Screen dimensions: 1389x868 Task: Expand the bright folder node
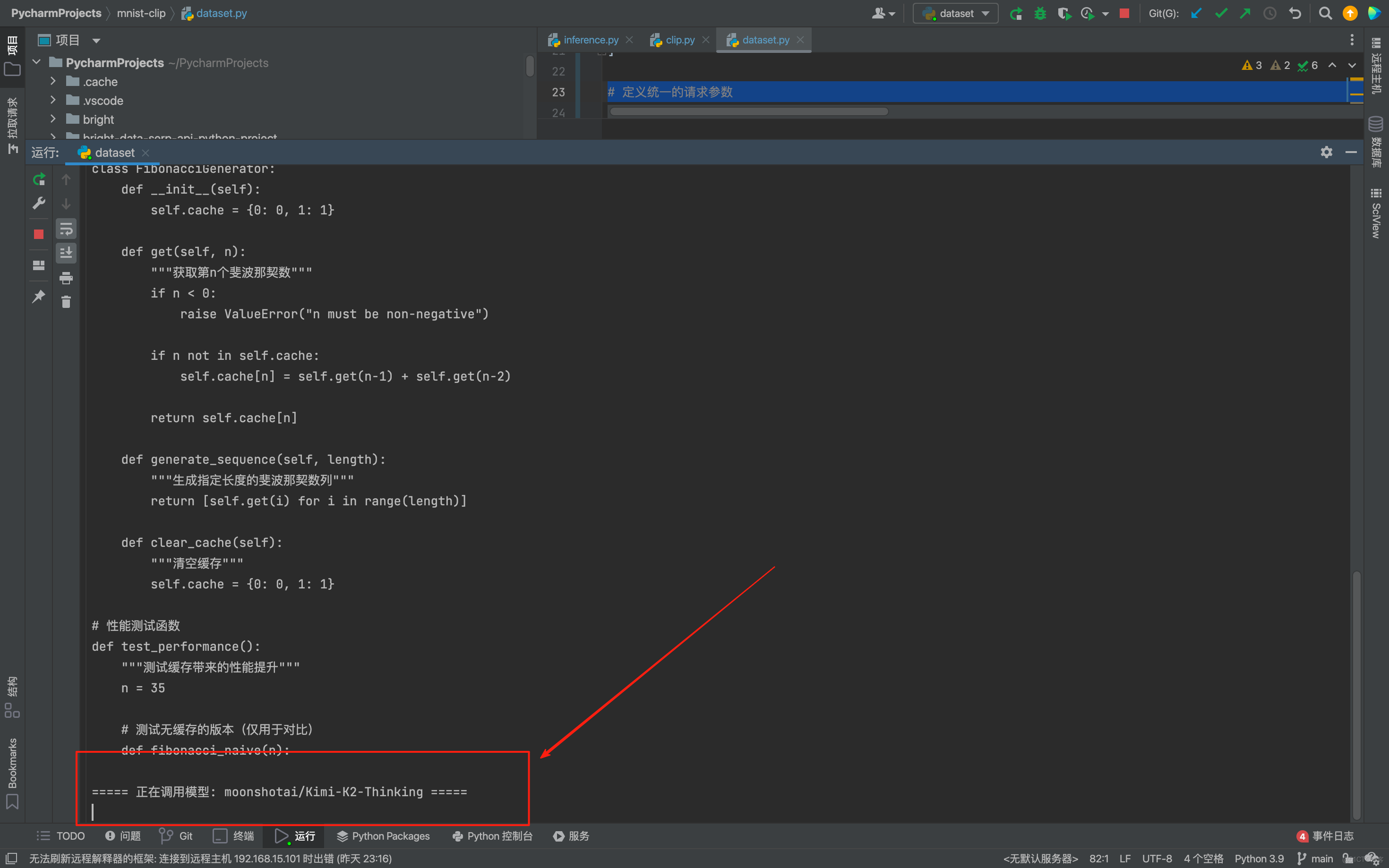point(53,119)
